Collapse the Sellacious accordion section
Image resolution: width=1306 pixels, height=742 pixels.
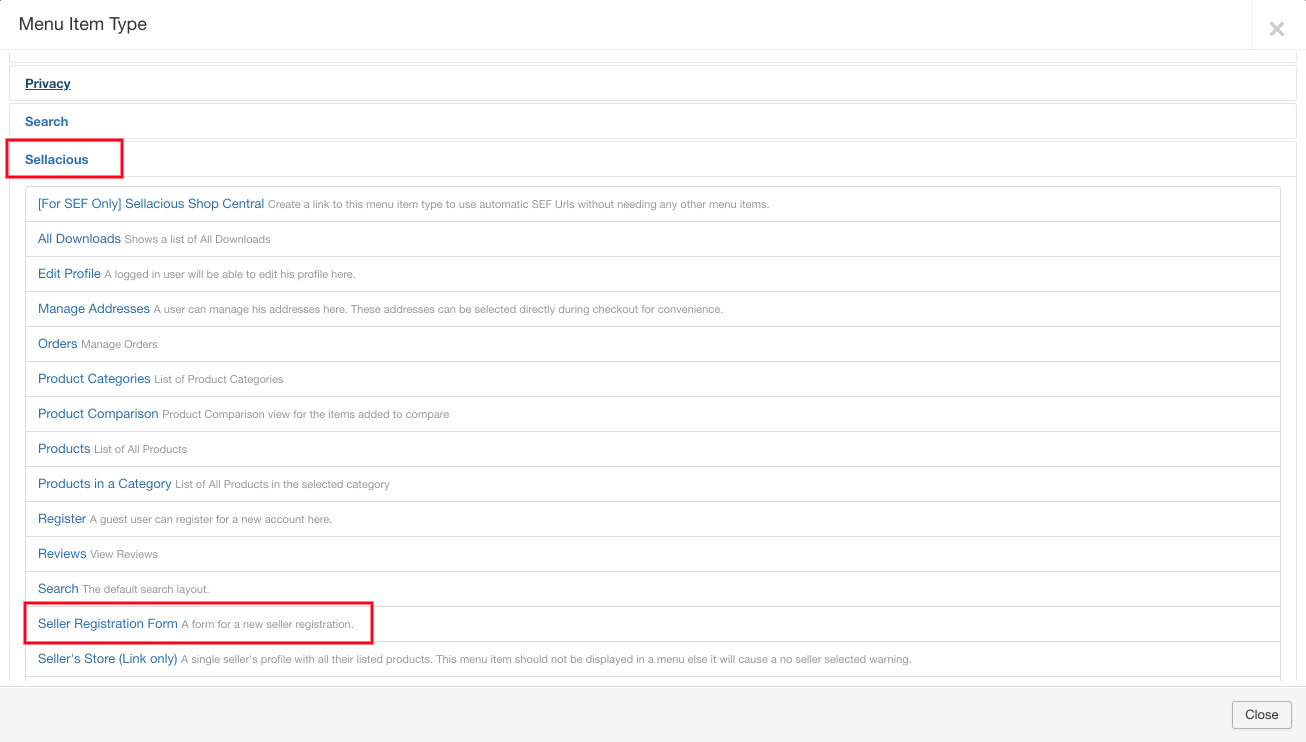tap(57, 159)
